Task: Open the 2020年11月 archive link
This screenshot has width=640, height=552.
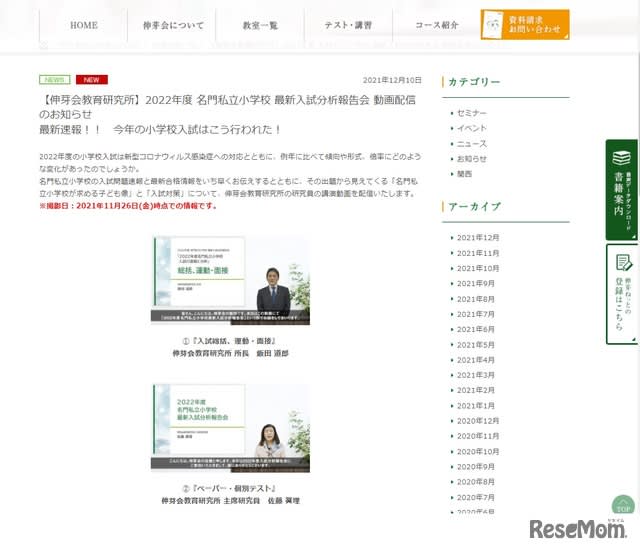Action: tap(478, 436)
